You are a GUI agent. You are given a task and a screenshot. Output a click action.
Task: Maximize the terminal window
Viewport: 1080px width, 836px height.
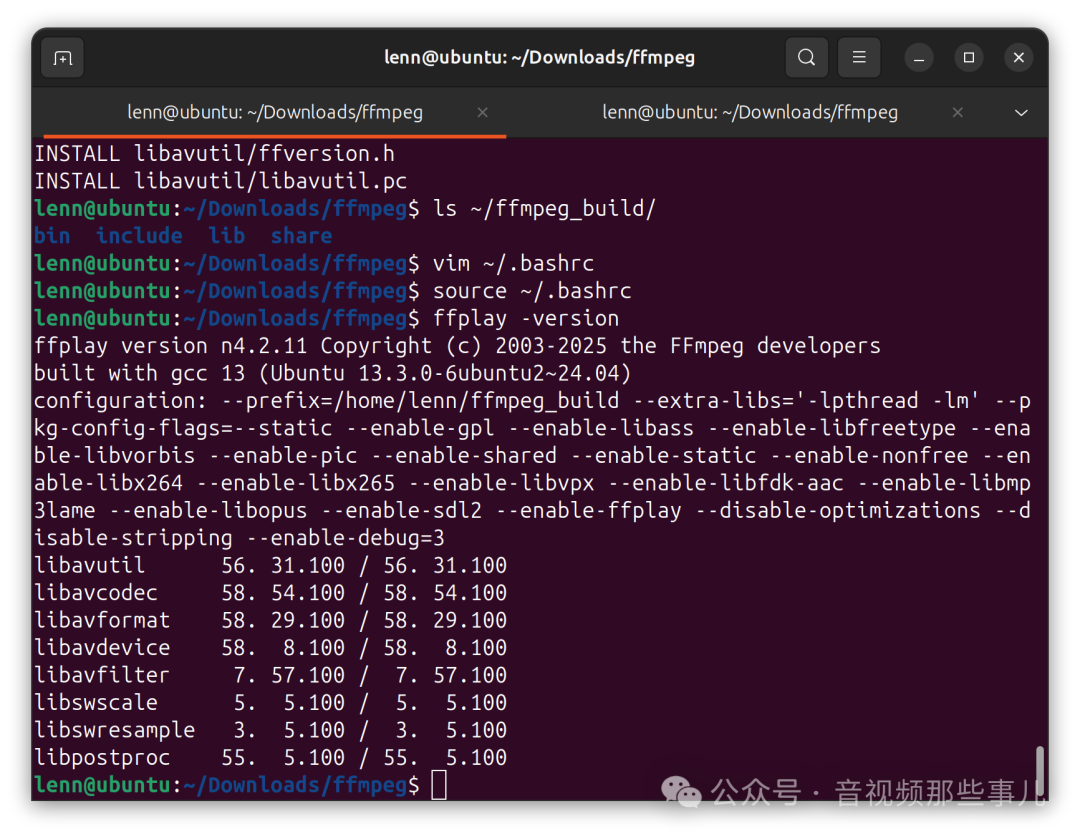968,57
